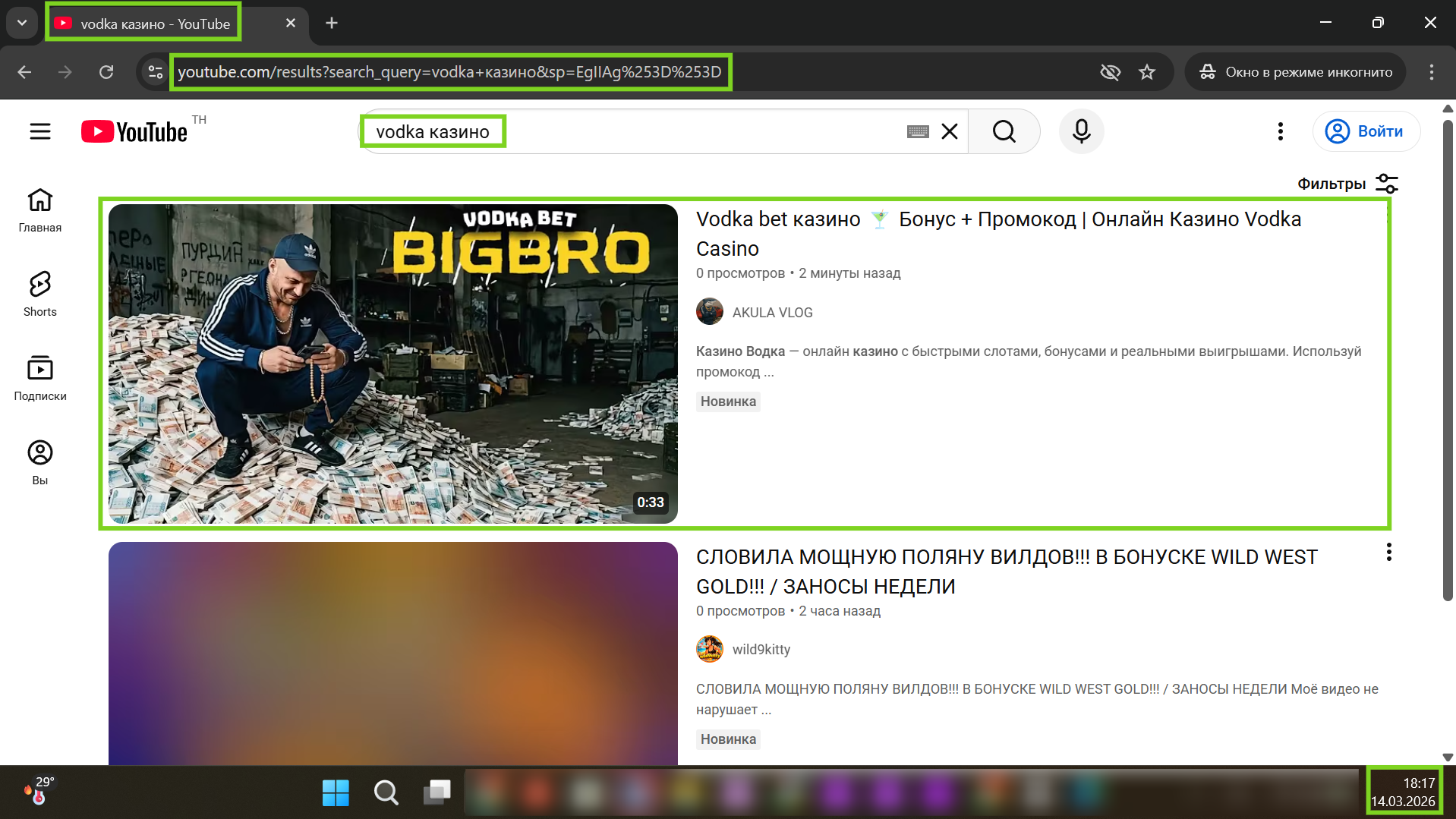Clear the search query with X
The width and height of the screenshot is (1456, 819).
[x=950, y=131]
